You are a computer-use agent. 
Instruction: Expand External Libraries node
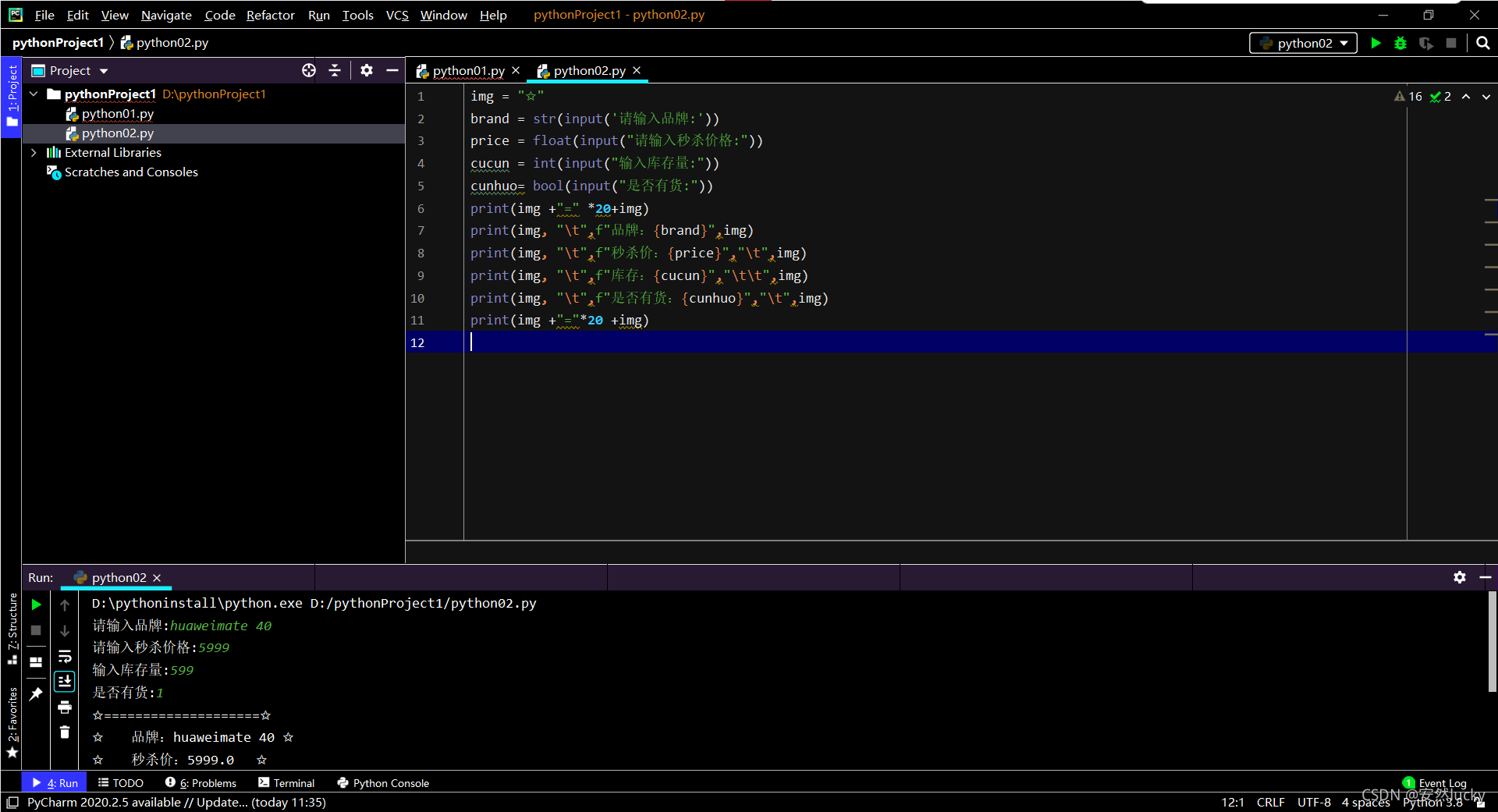(x=34, y=153)
